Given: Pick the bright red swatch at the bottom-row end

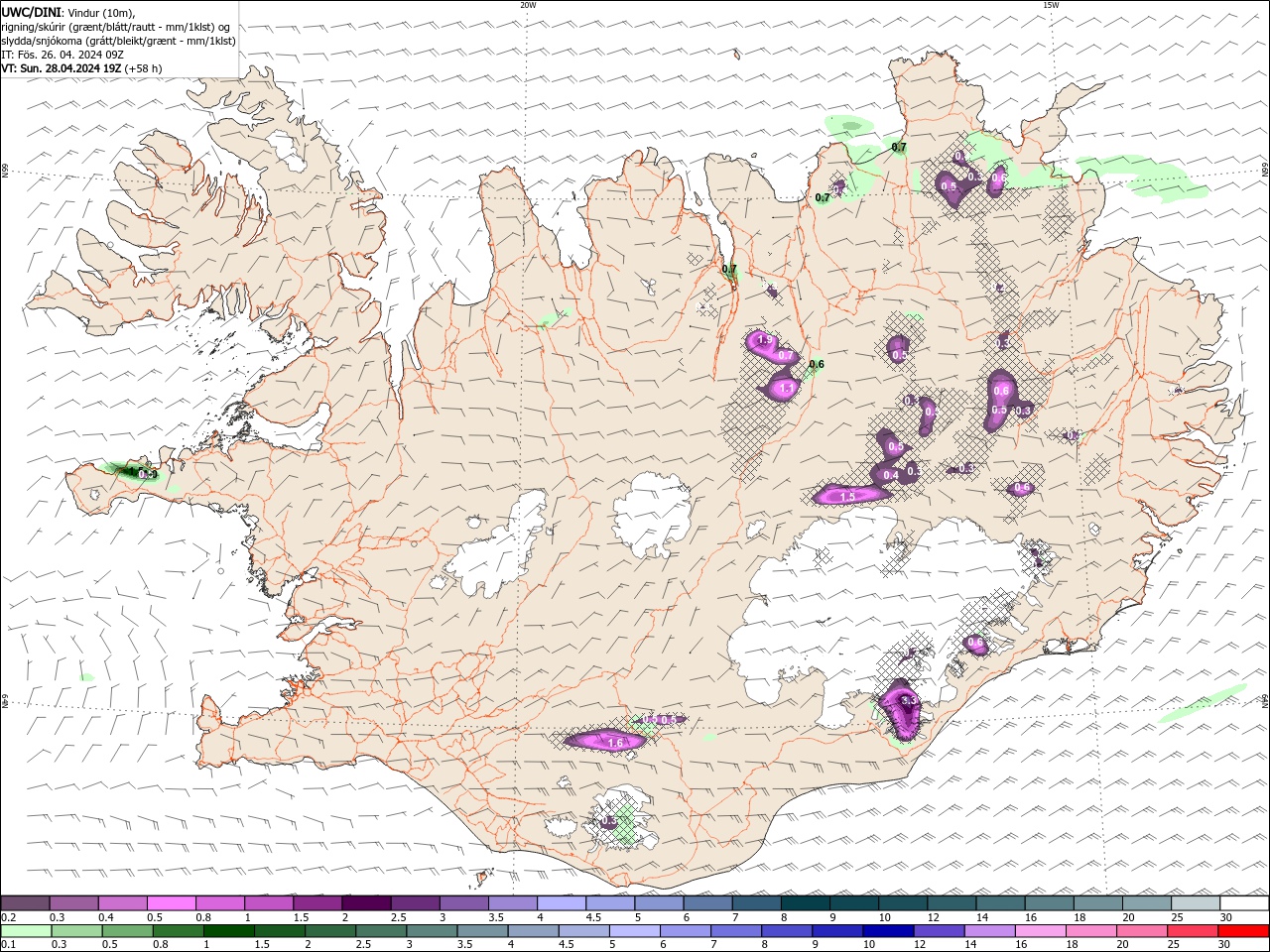Looking at the screenshot, I should pyautogui.click(x=1242, y=931).
